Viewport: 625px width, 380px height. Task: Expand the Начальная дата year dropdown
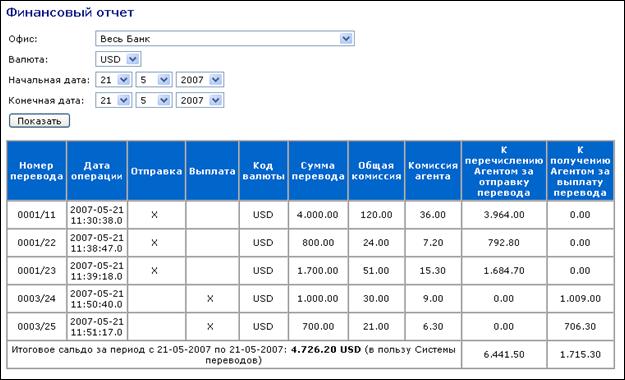[200, 80]
